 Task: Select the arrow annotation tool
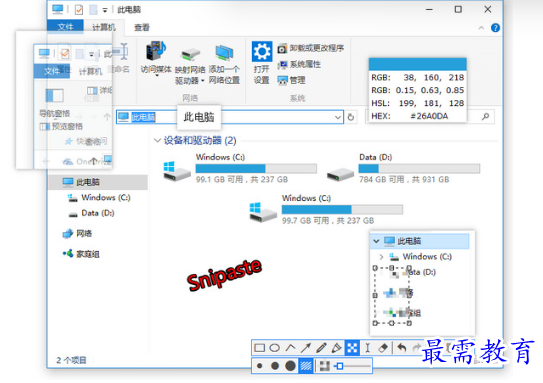pos(306,348)
